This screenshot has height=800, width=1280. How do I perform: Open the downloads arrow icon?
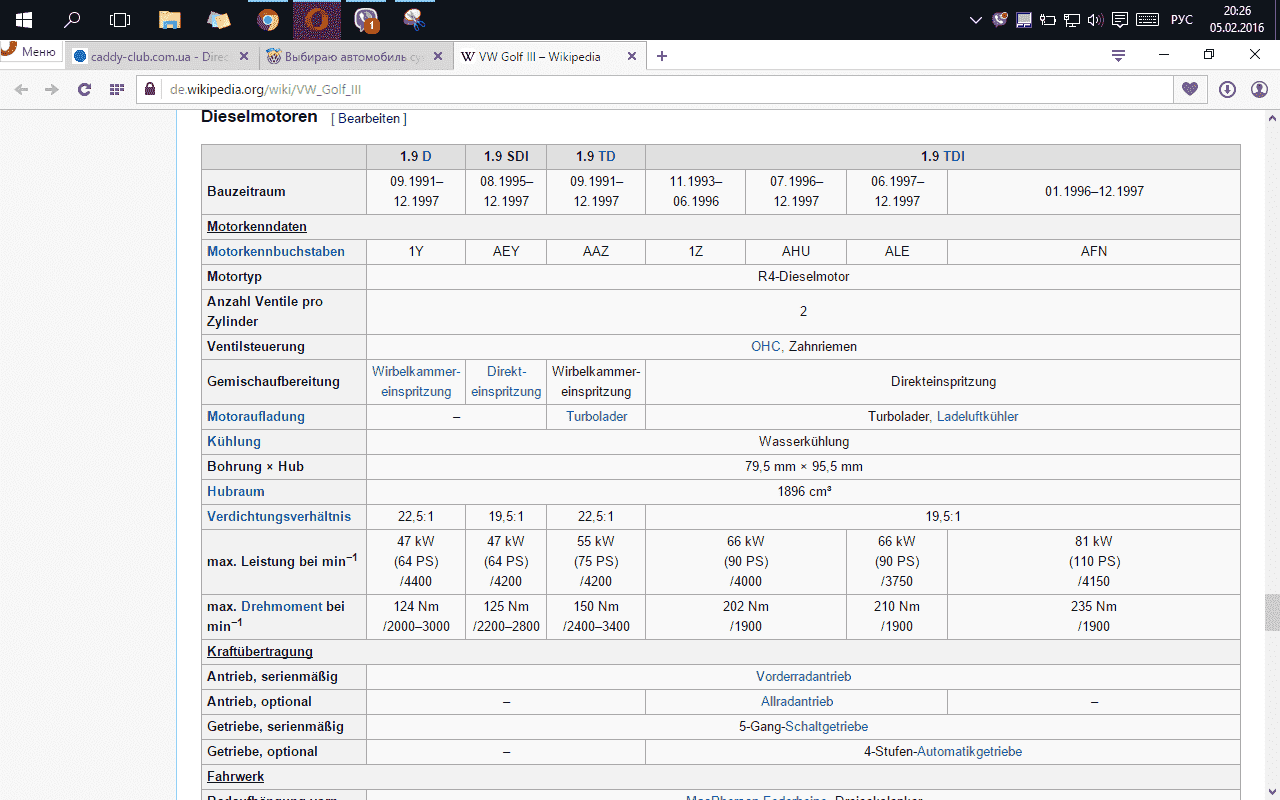(1228, 89)
